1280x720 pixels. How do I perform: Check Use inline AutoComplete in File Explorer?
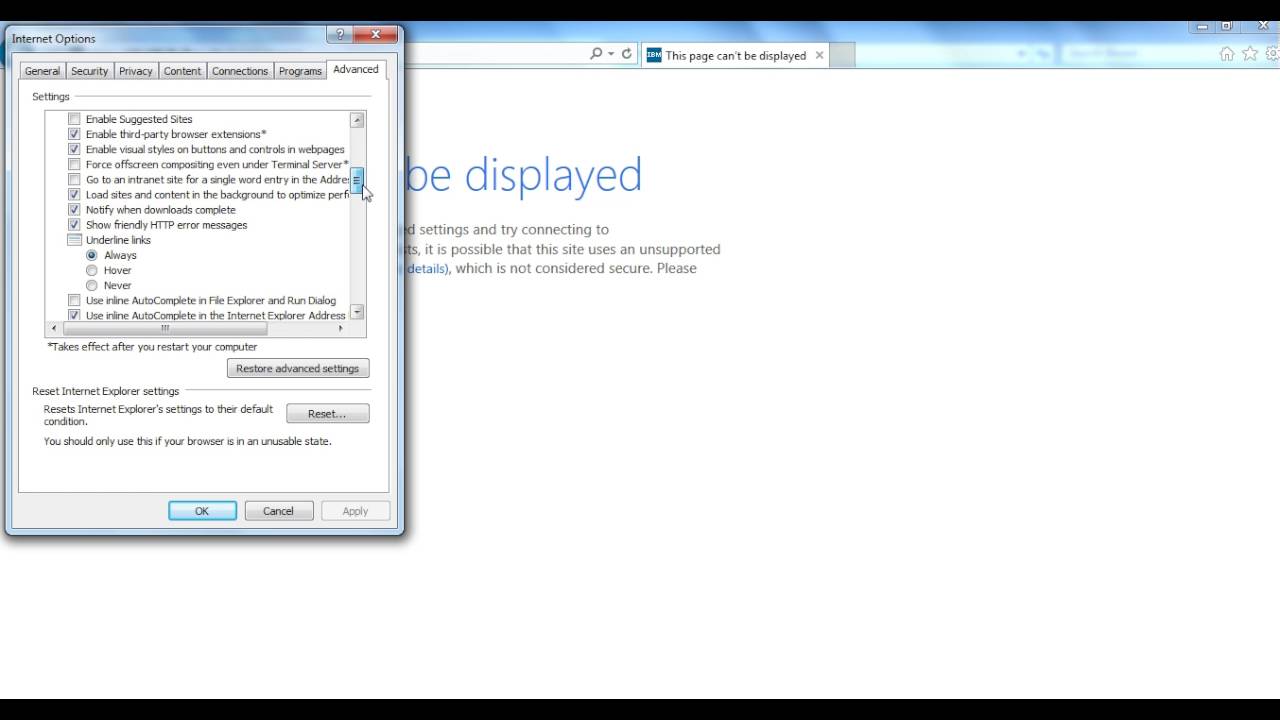(x=74, y=300)
